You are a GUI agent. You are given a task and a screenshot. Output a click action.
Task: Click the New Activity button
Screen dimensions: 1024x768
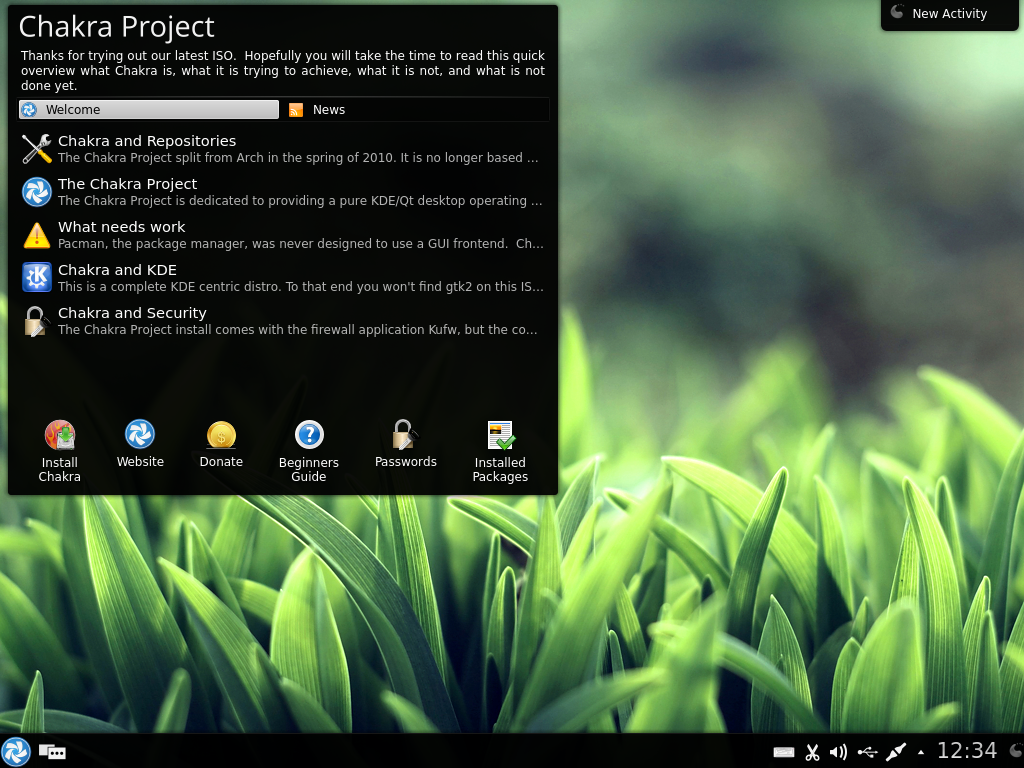pyautogui.click(x=948, y=14)
